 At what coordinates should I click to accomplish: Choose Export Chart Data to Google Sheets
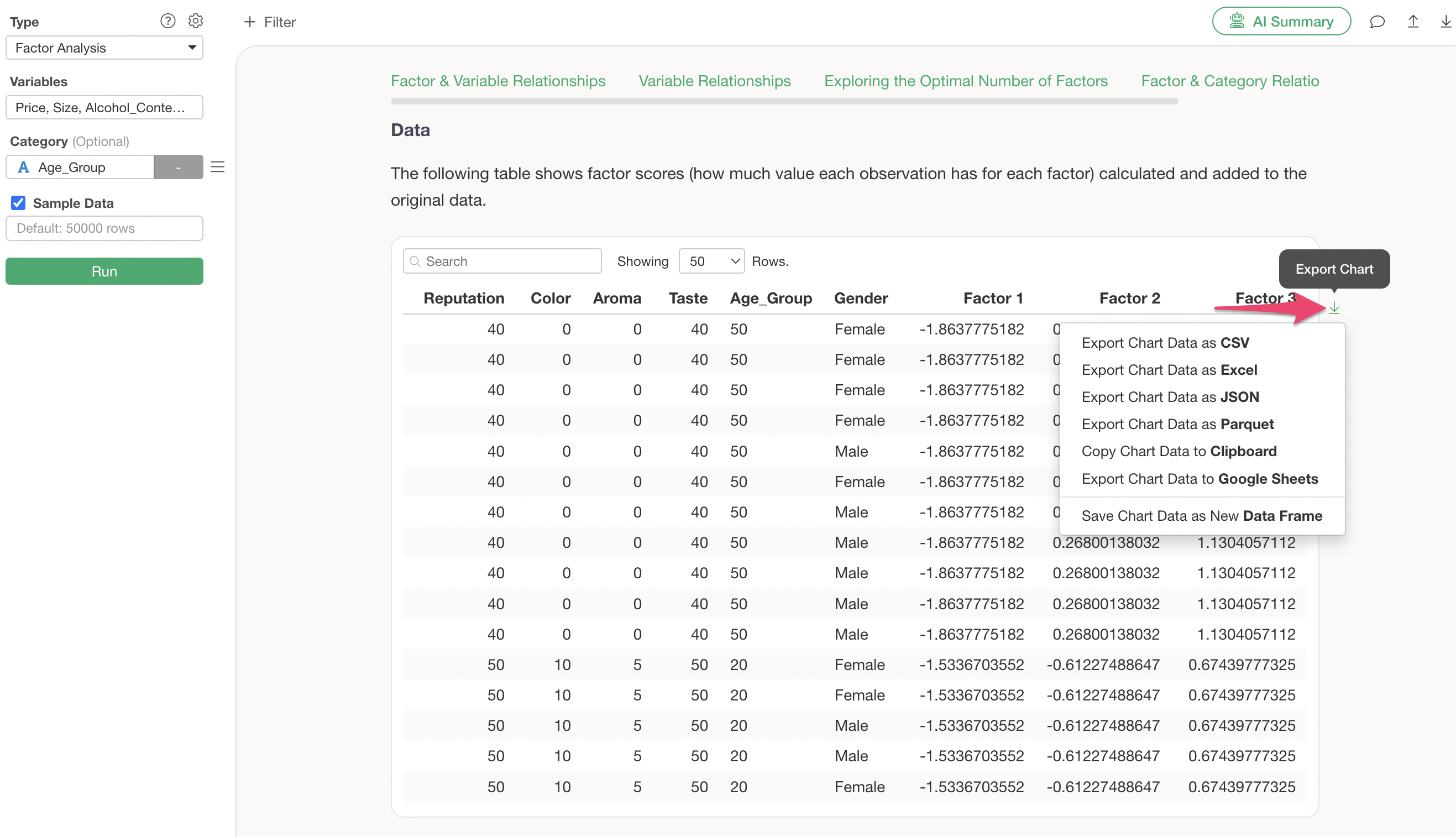click(x=1199, y=479)
